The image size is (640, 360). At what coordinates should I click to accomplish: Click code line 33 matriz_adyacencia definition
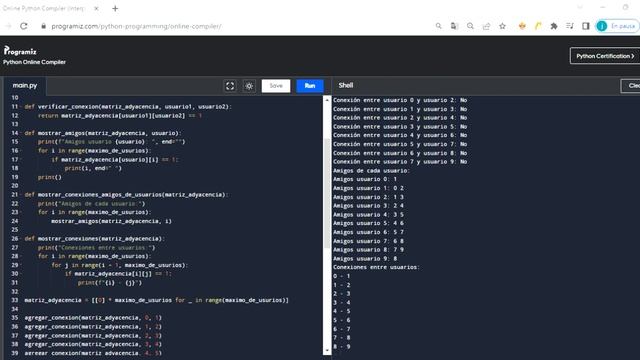(x=156, y=300)
